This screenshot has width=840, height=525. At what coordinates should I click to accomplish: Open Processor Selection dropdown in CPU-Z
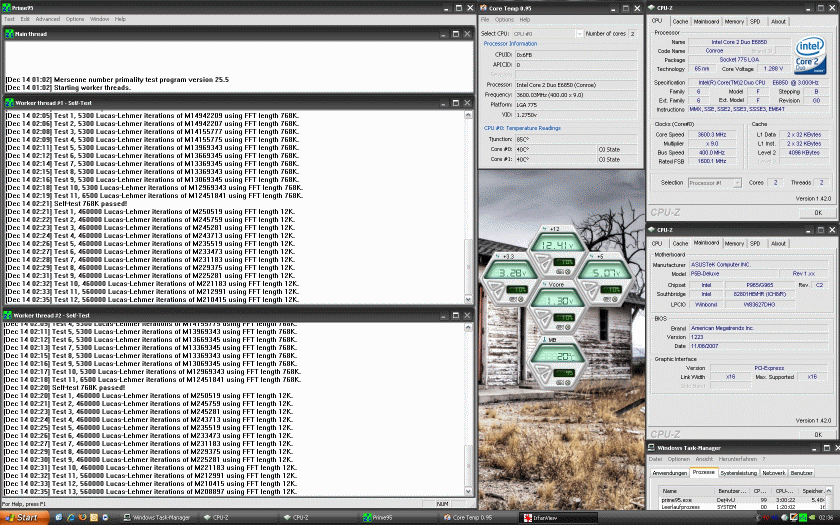737,183
